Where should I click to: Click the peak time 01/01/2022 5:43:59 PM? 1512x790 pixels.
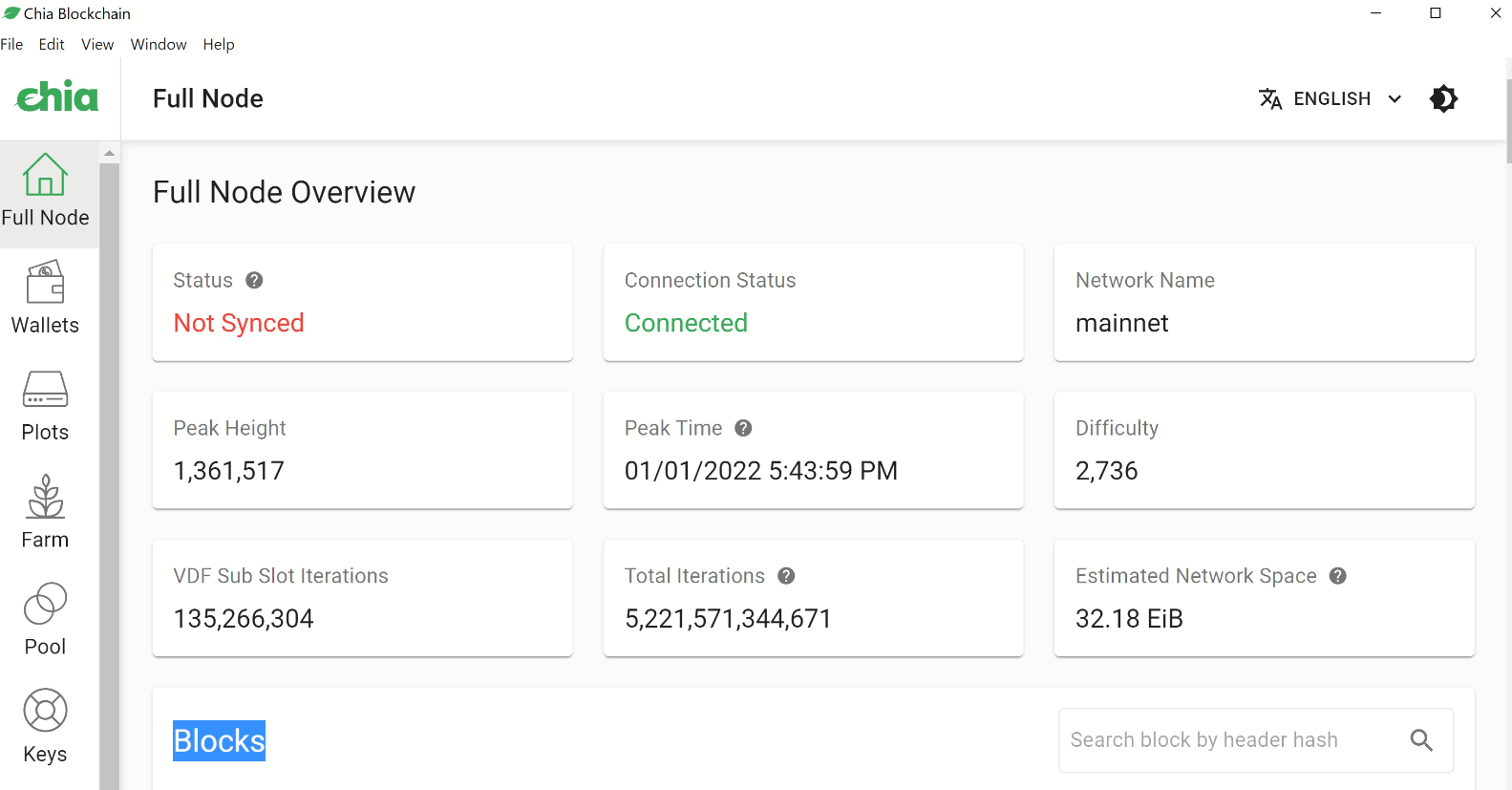(761, 471)
